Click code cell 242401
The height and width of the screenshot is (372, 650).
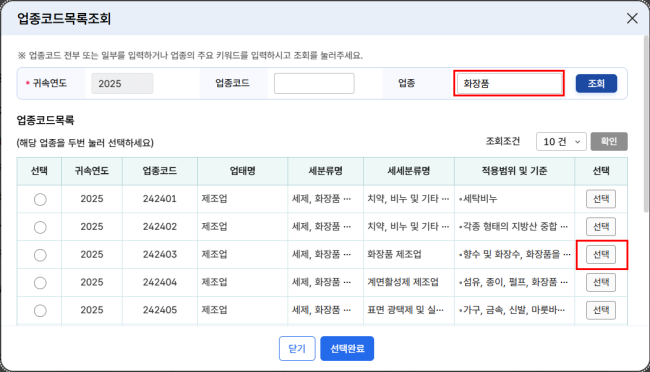point(160,199)
